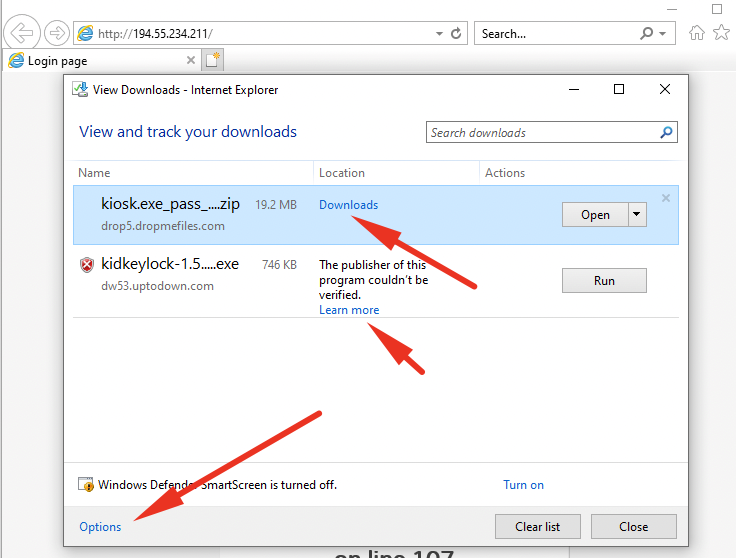Close the Login page tab

tap(191, 60)
